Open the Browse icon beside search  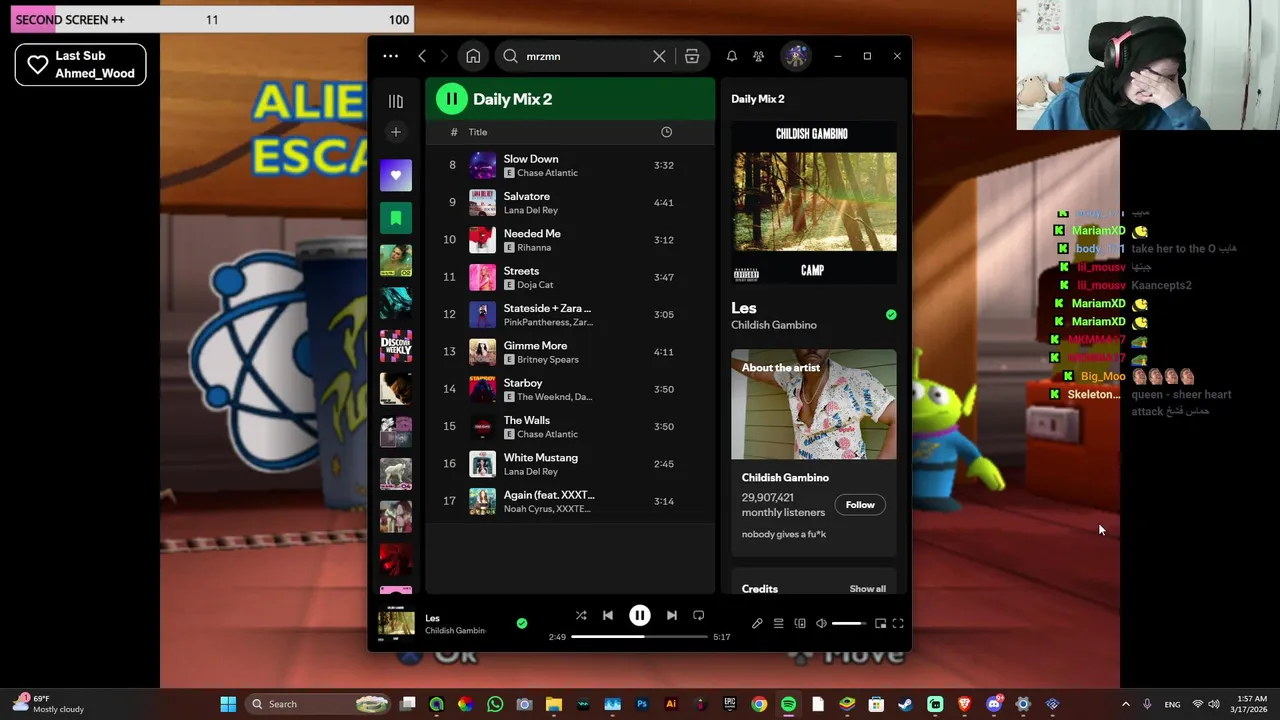pos(692,56)
